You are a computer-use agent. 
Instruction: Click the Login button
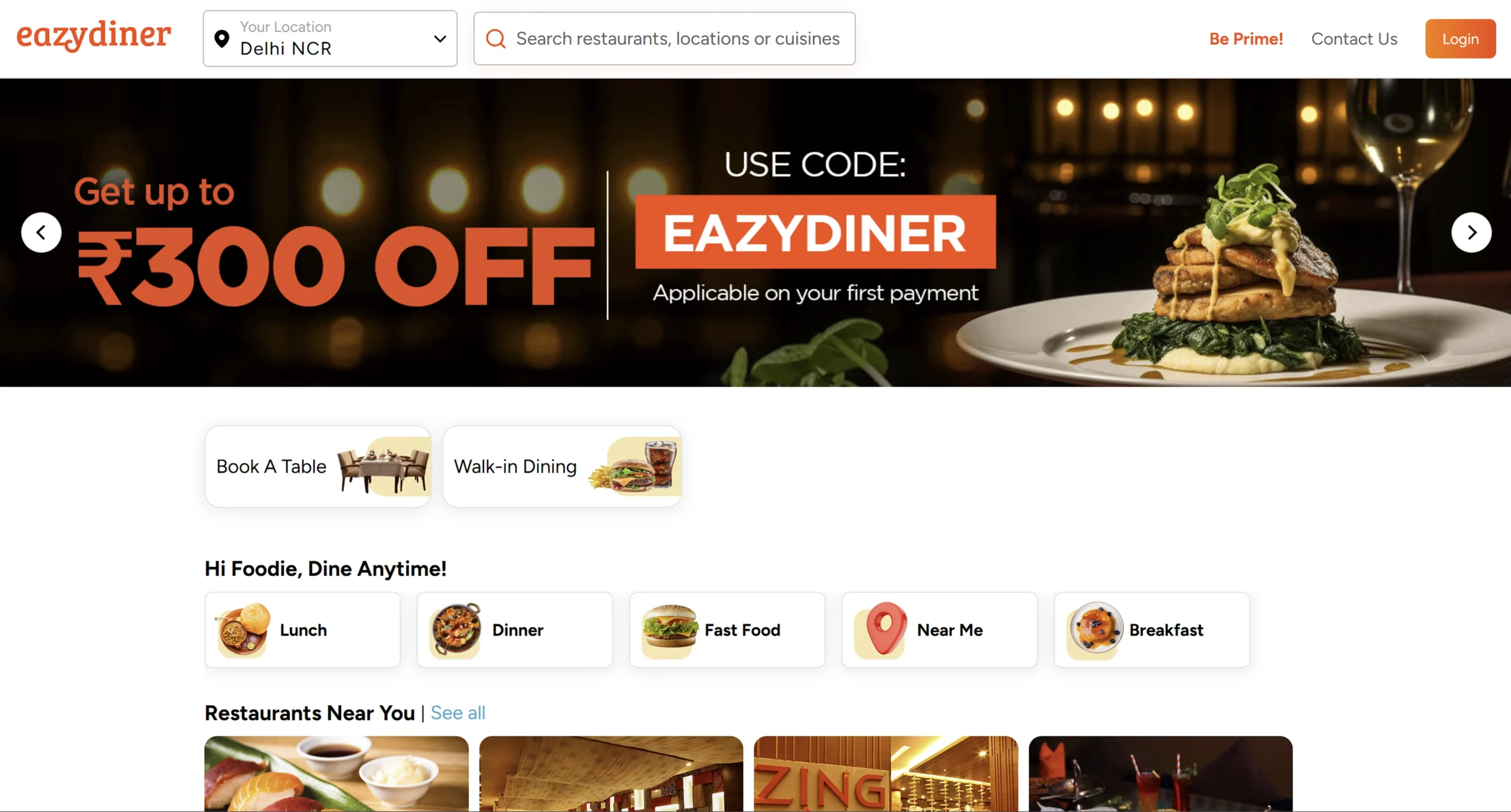tap(1460, 39)
